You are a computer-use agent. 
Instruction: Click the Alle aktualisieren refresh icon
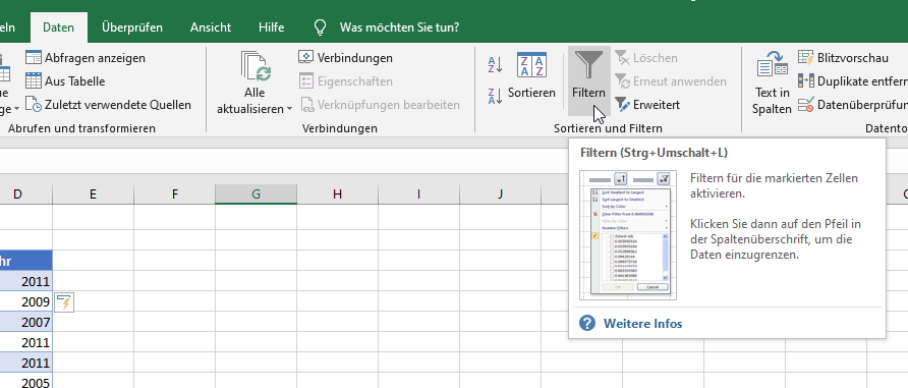[x=255, y=67]
